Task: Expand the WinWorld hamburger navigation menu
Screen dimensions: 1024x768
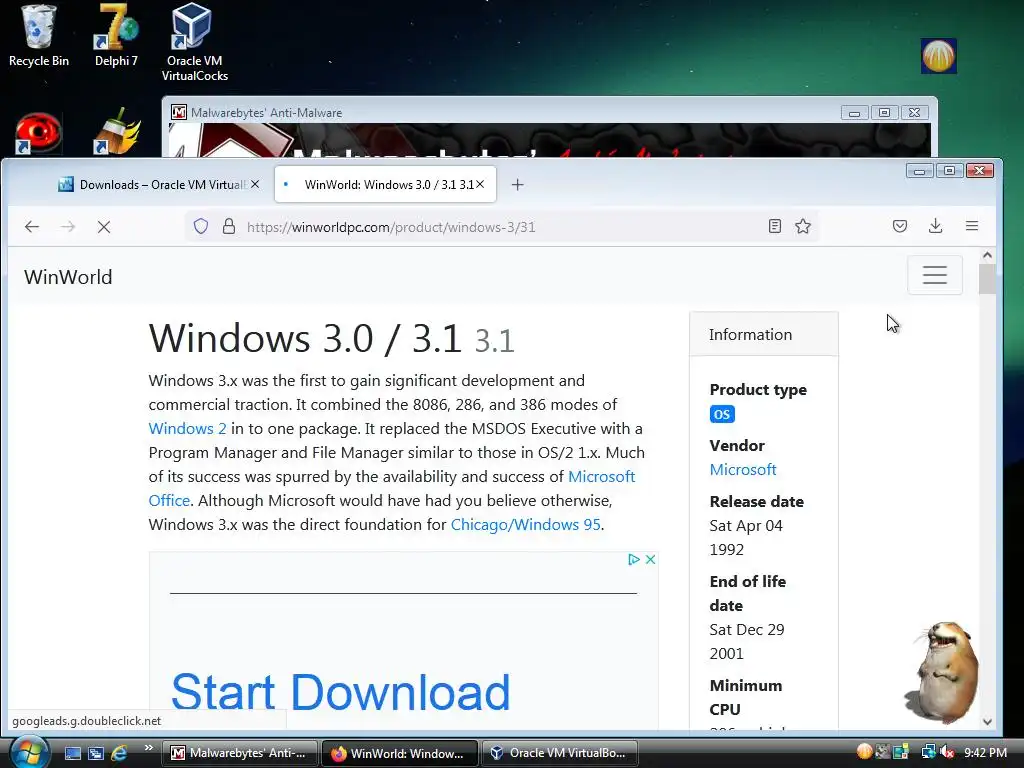Action: [935, 275]
